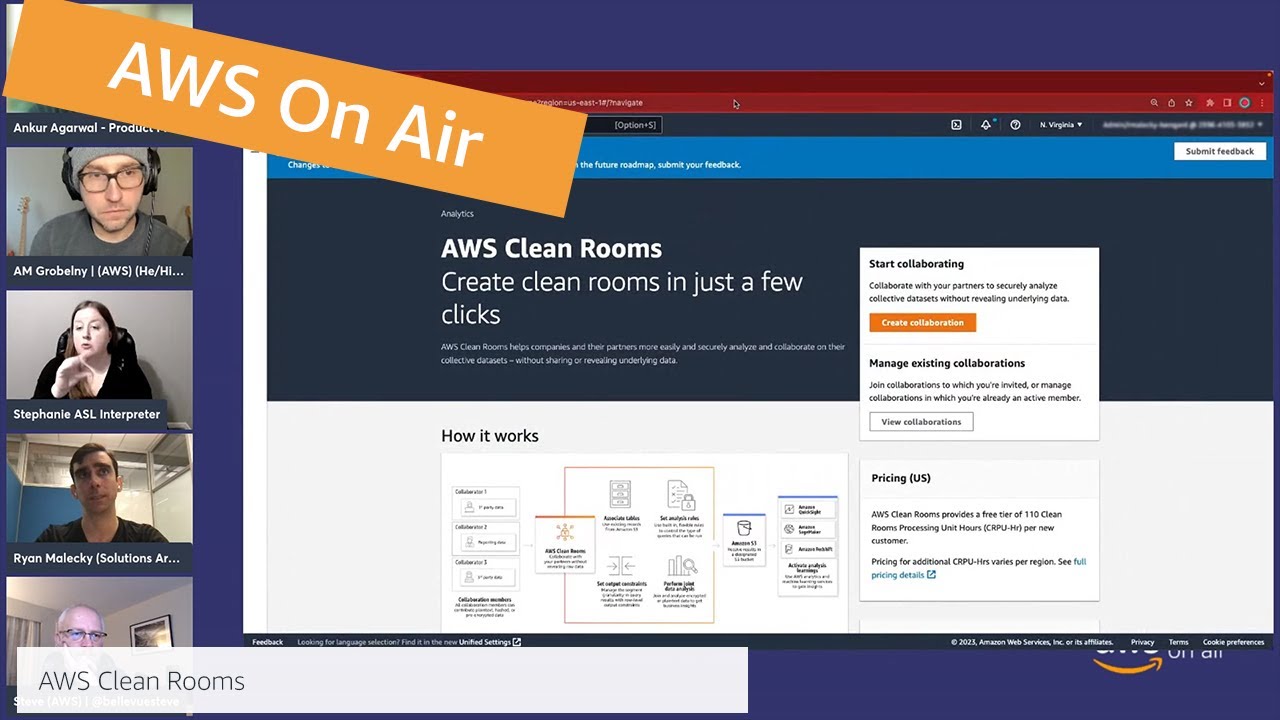The image size is (1280, 720).
Task: Open the browser extensions puzzle icon
Action: [1210, 103]
